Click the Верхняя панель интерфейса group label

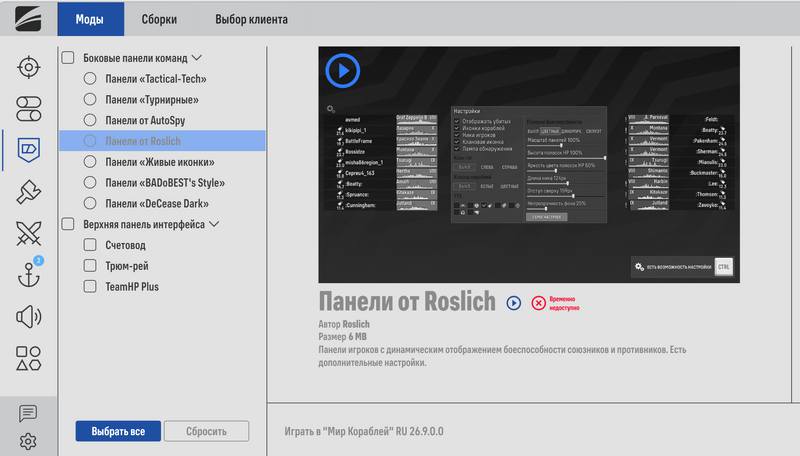click(144, 224)
